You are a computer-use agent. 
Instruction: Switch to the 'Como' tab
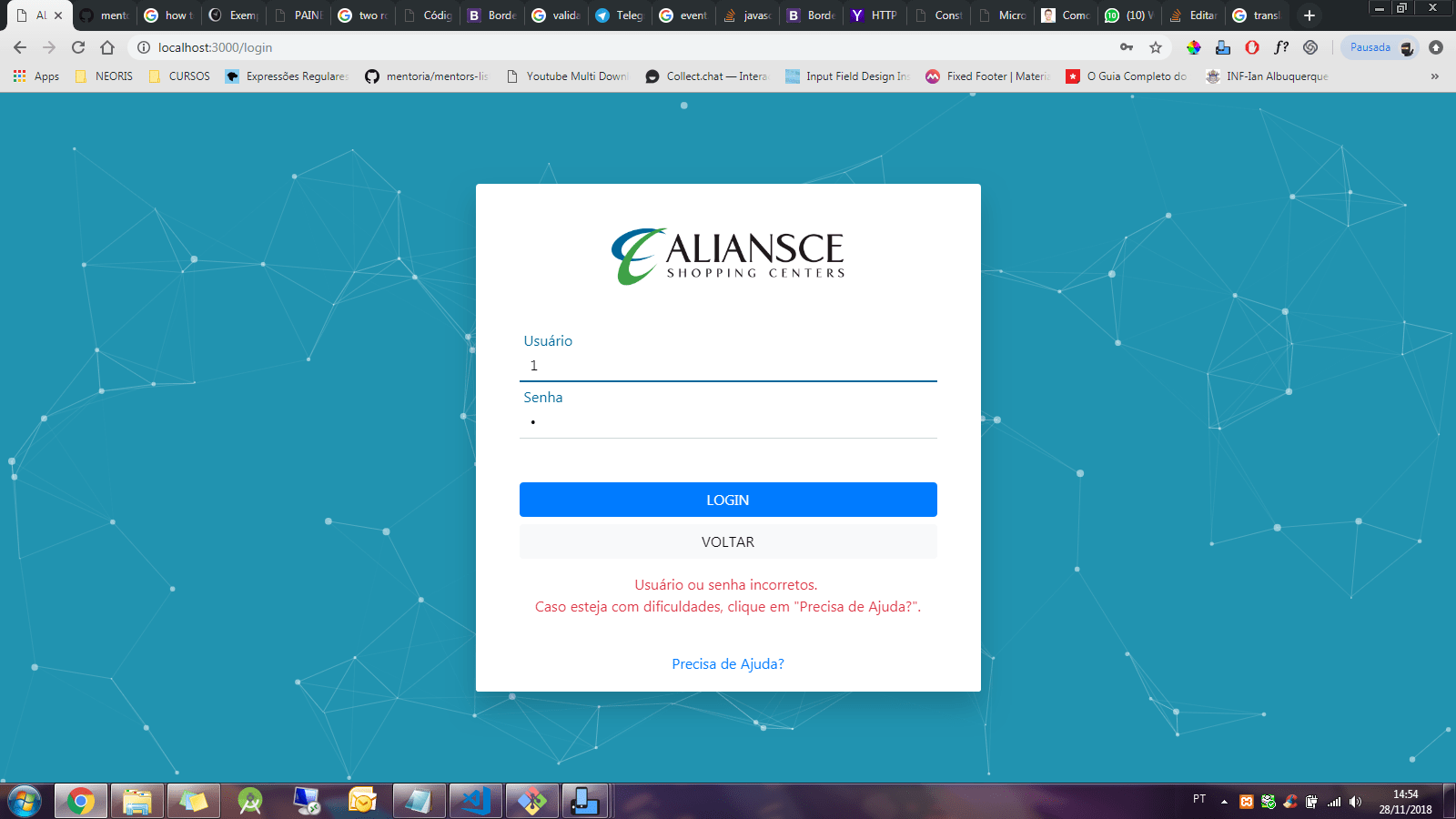1066,15
